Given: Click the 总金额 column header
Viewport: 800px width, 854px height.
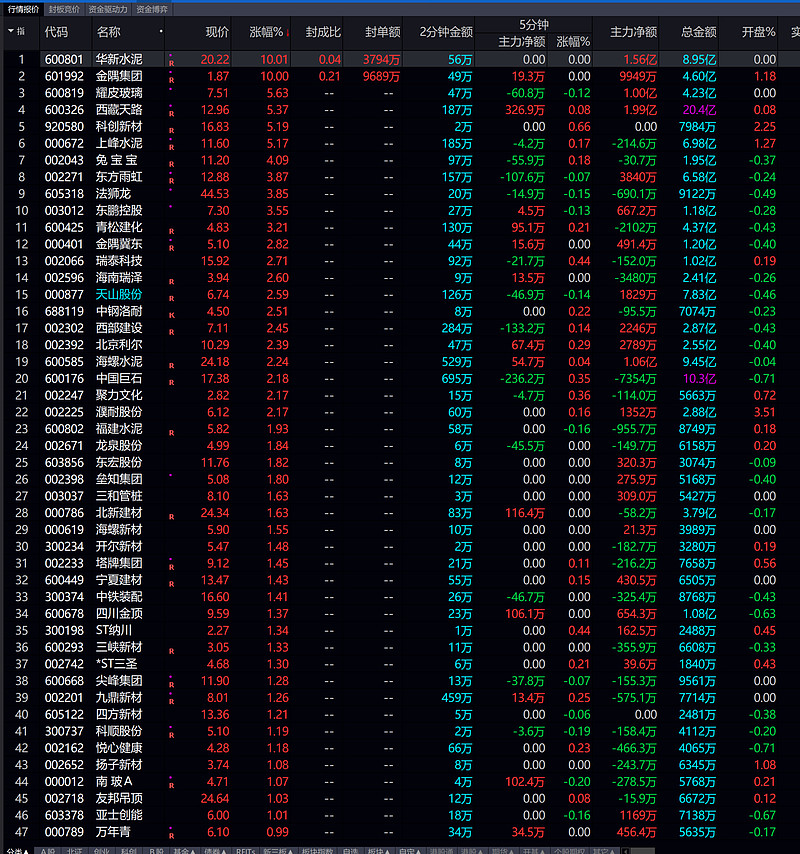Looking at the screenshot, I should [699, 32].
